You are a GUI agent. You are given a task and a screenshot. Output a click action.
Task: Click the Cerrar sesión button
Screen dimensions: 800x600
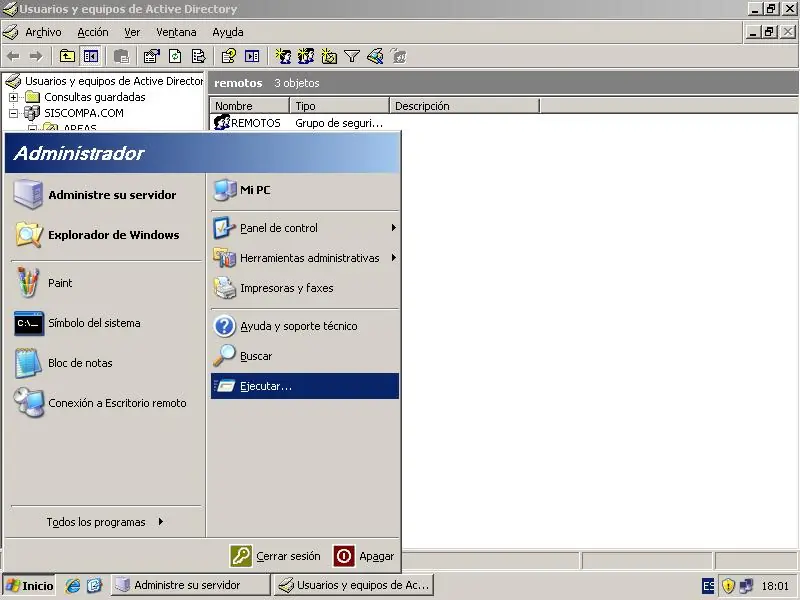pyautogui.click(x=276, y=556)
